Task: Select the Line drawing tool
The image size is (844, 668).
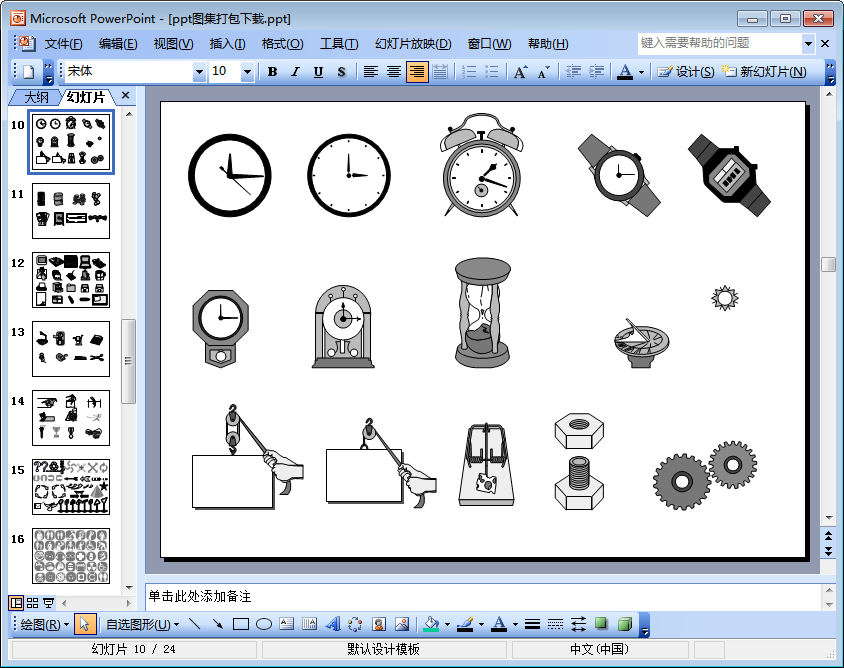Action: tap(195, 624)
